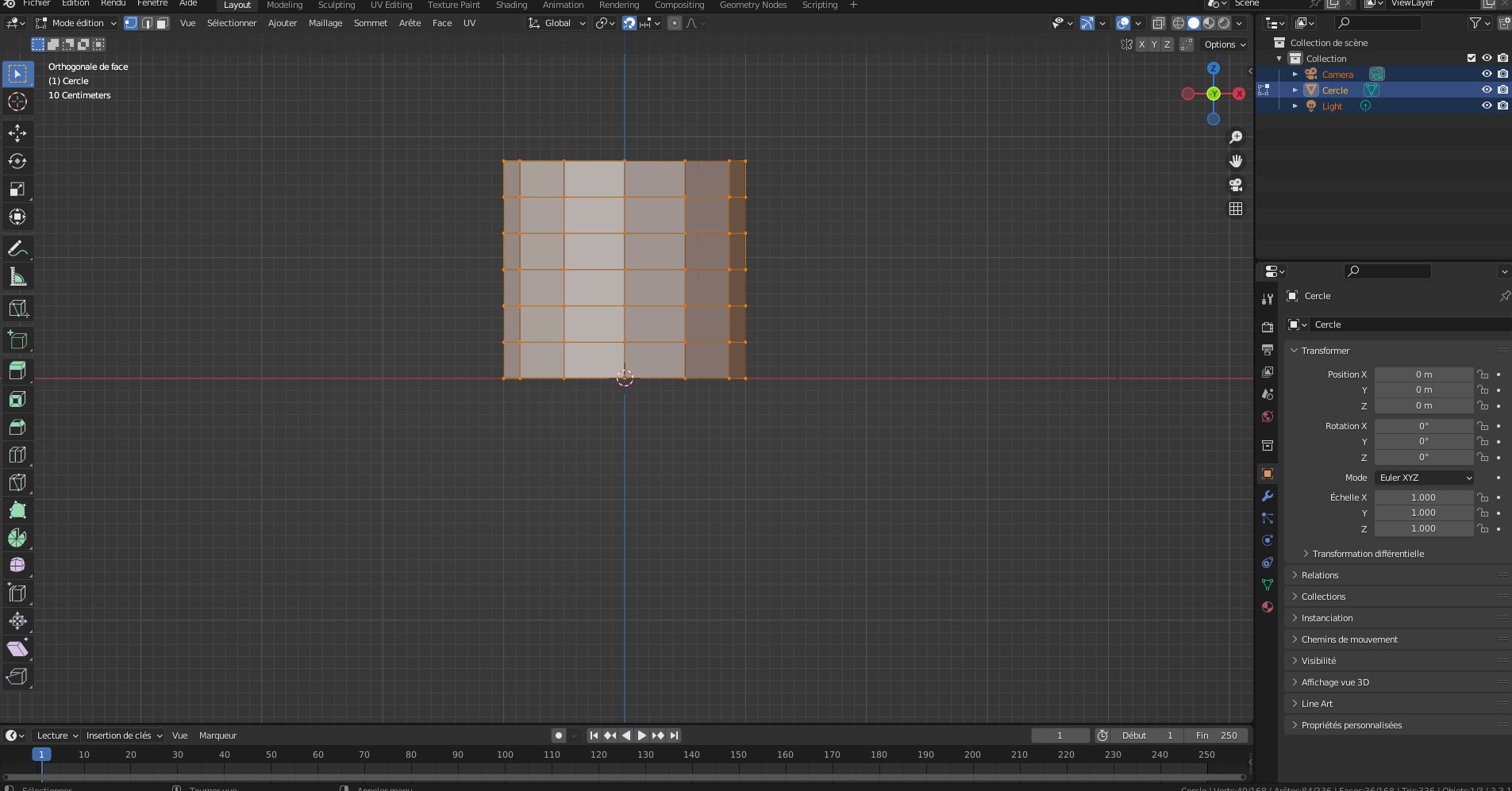Expand Transformation différentielle section
Screen dimensions: 1512x791
1367,554
